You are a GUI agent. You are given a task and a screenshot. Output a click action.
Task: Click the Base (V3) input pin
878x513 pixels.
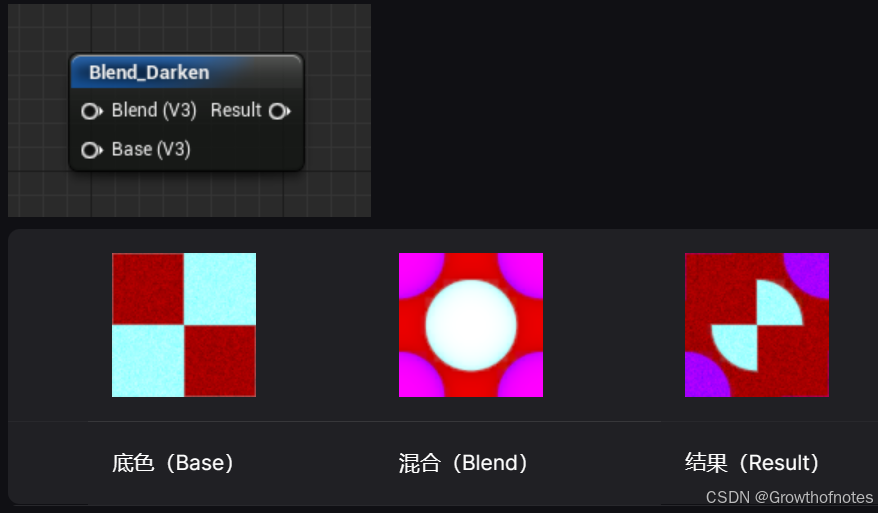[x=91, y=150]
